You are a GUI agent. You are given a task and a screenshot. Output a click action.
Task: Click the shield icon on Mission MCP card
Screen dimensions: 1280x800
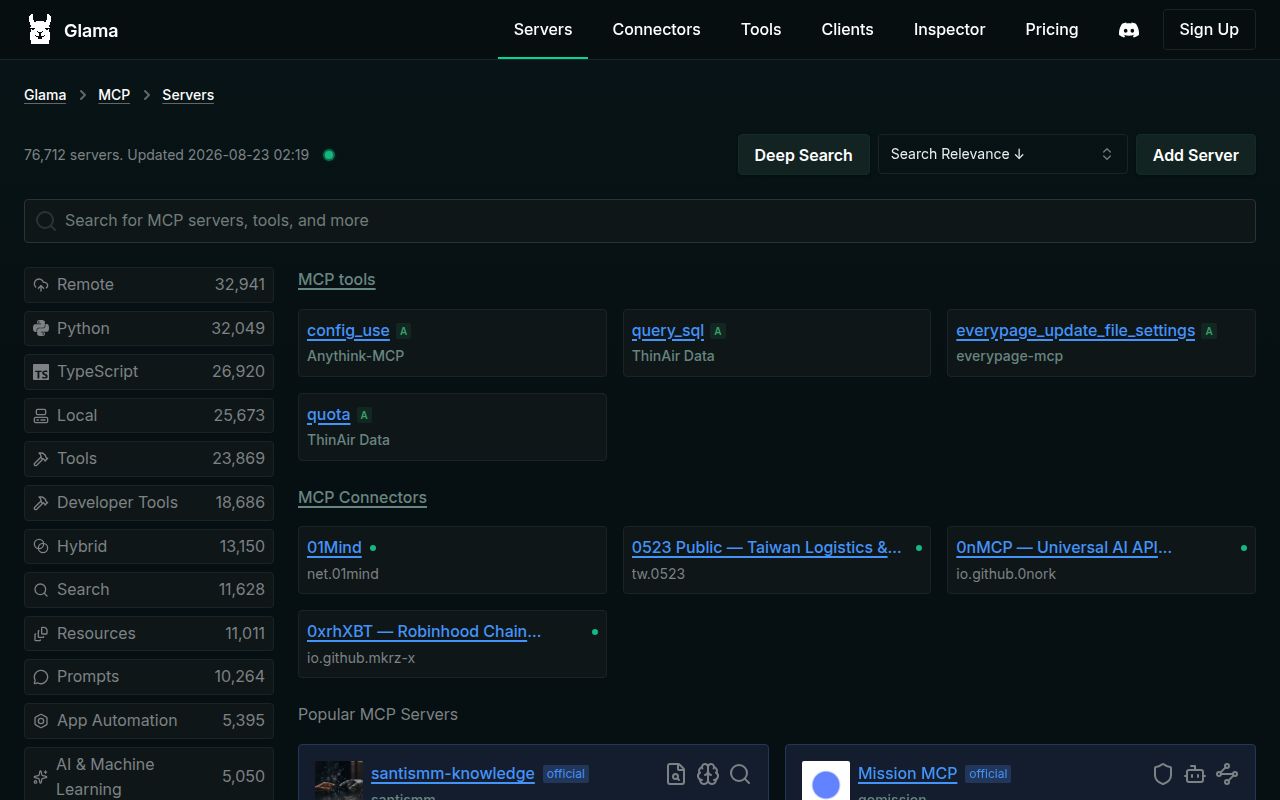(1163, 774)
